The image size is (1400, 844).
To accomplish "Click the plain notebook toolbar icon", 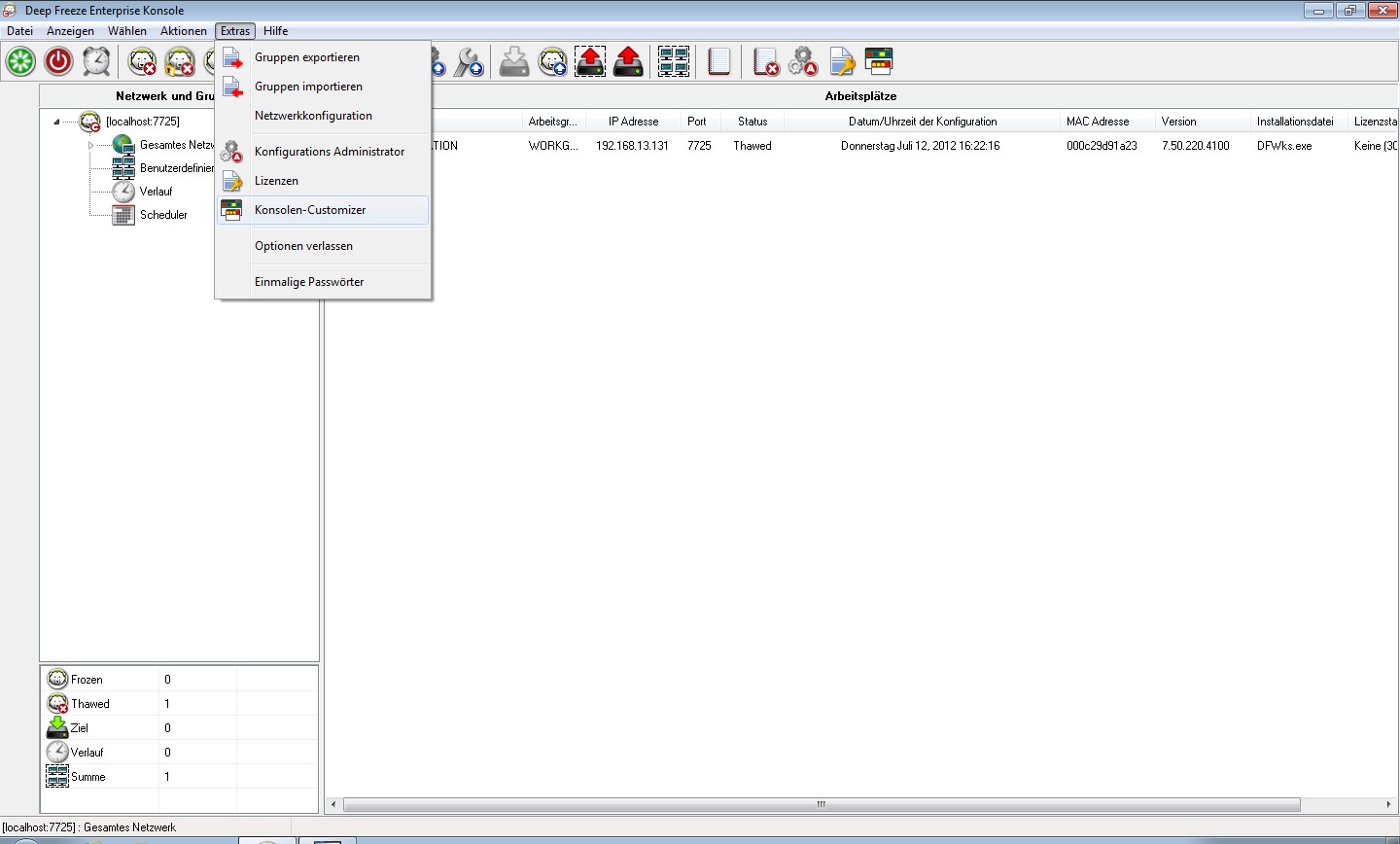I will click(x=719, y=61).
